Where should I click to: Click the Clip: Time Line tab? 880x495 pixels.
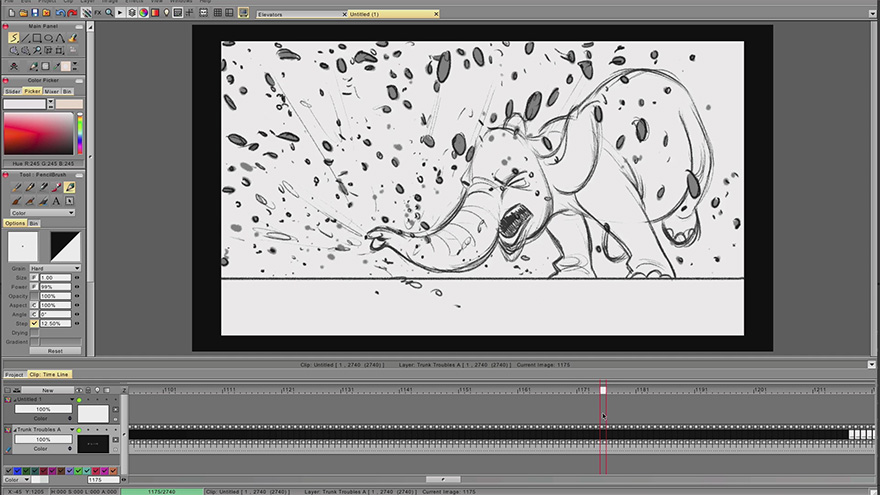click(x=49, y=374)
